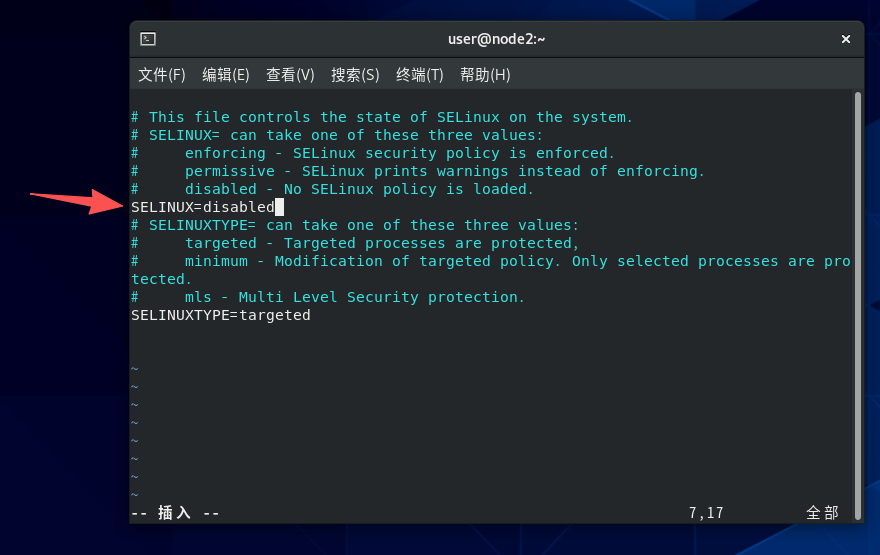This screenshot has width=880, height=555.
Task: Click the '-- 插入 --' mode indicator
Action: click(x=175, y=513)
